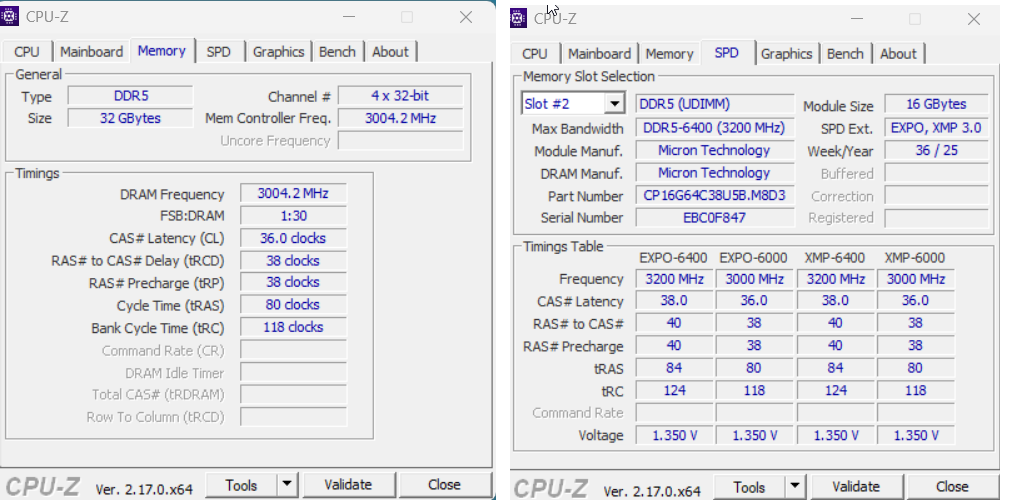This screenshot has width=1027, height=500.
Task: Click DRAM Frequency 3004.2 MHz value
Action: tap(293, 193)
